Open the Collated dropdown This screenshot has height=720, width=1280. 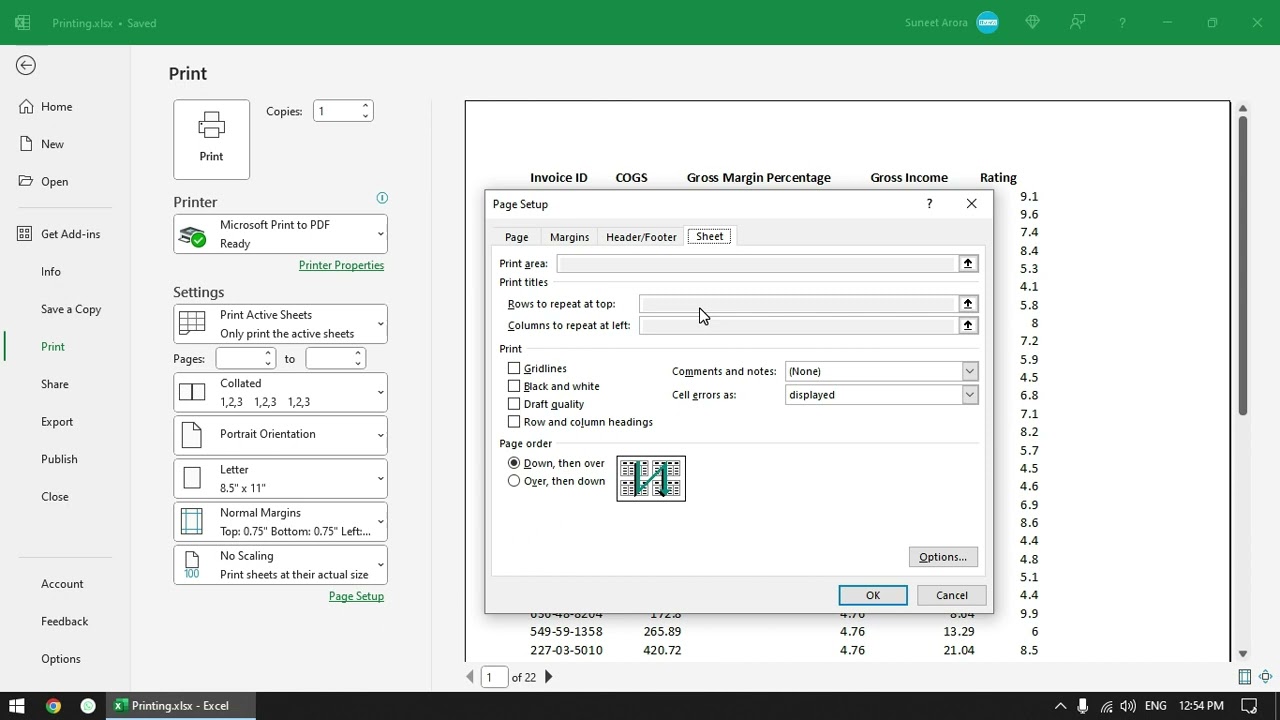click(x=280, y=392)
